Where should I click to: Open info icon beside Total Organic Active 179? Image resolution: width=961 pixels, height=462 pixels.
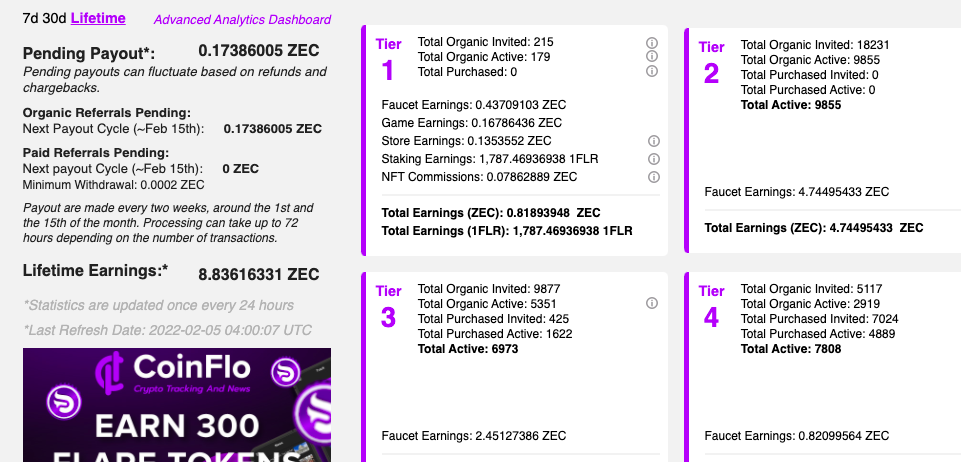click(652, 56)
